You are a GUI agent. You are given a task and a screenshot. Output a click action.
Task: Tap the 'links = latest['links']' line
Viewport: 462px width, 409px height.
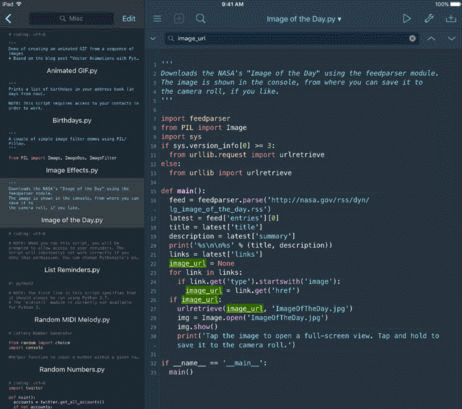point(216,254)
